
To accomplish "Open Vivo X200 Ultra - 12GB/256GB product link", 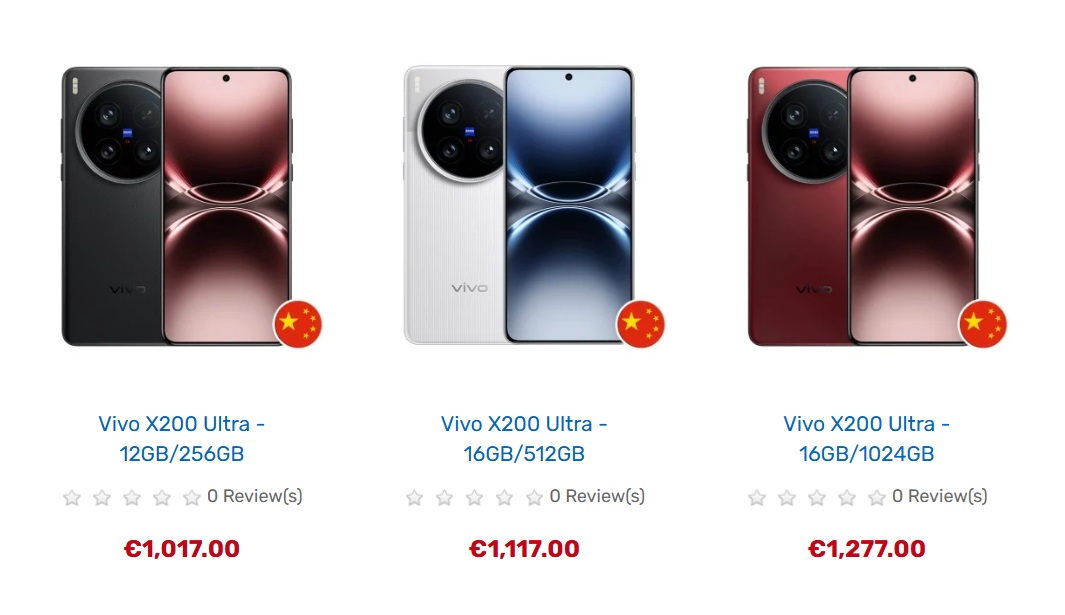I will [x=181, y=438].
